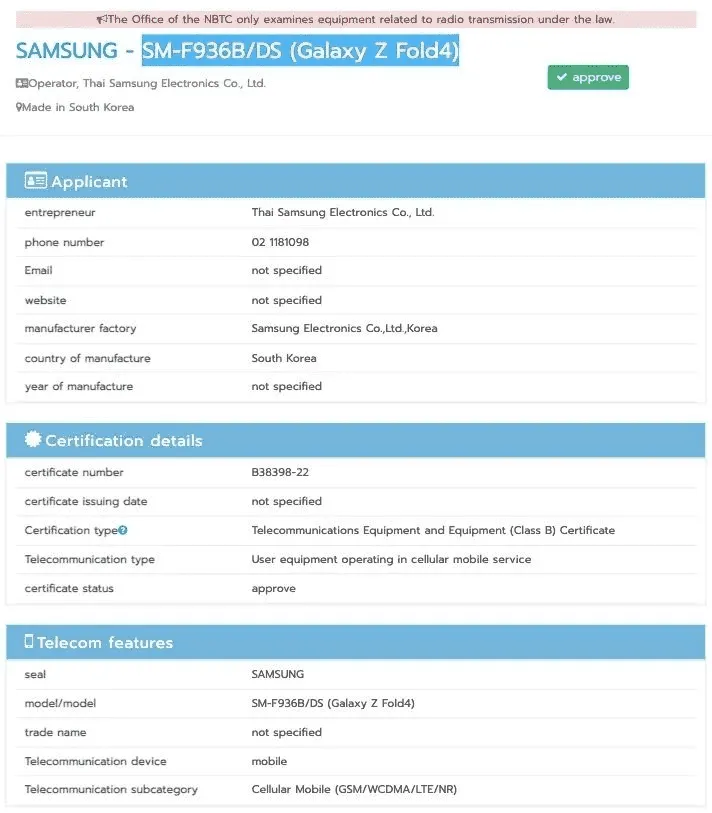712x813 pixels.
Task: Click the Applicant section header
Action: (x=356, y=180)
